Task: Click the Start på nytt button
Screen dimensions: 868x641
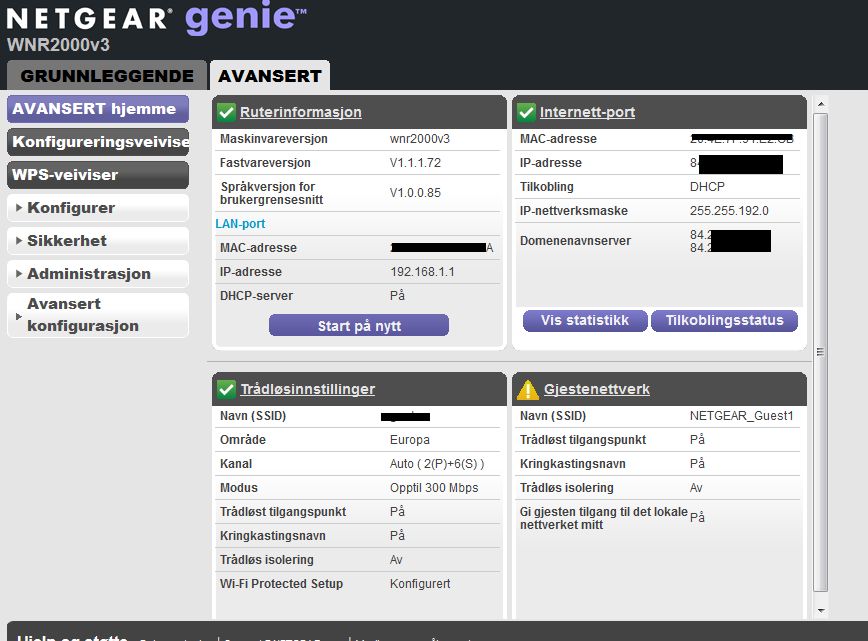Action: click(359, 325)
